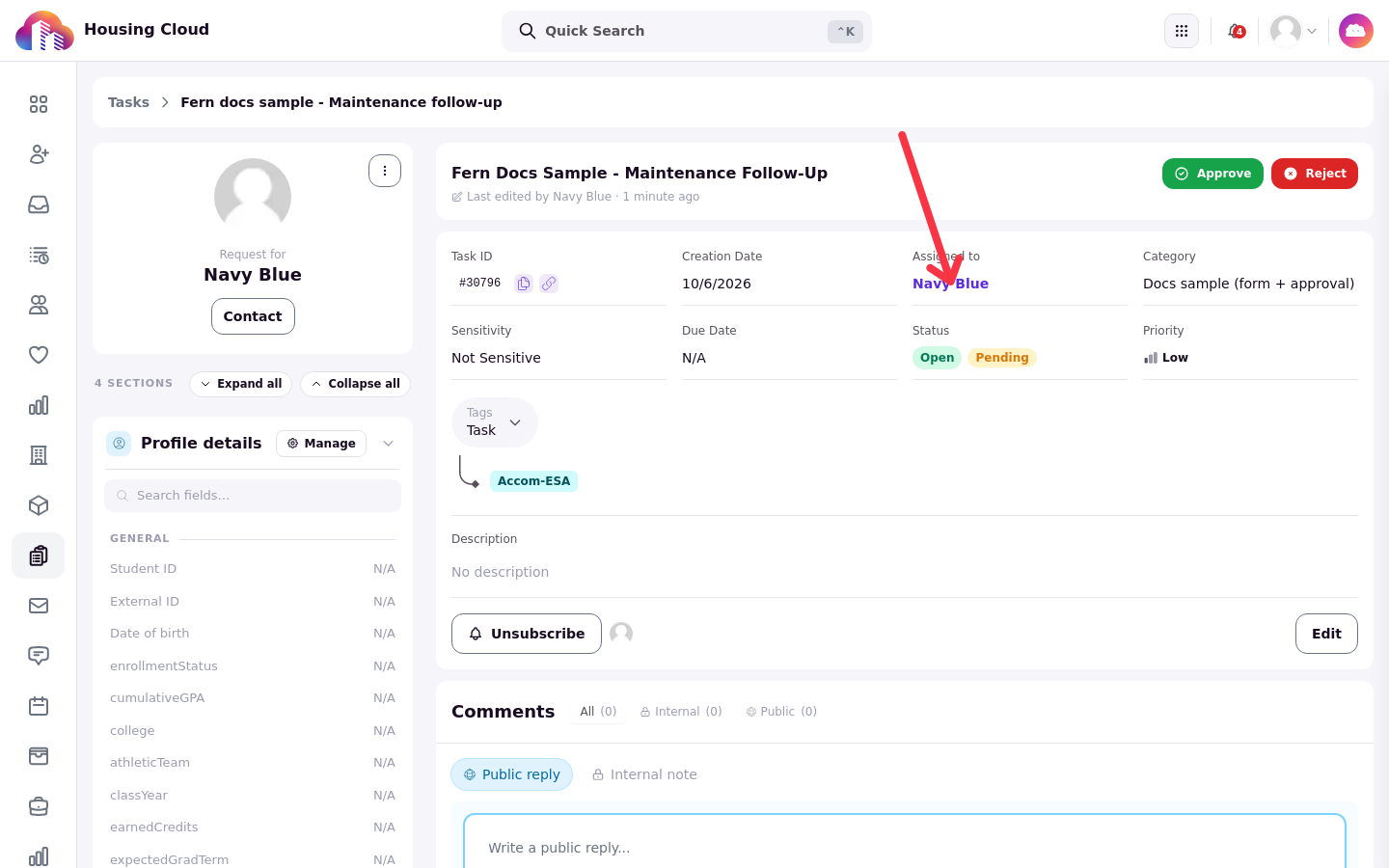Open the apps grid launcher icon
This screenshot has width=1389, height=868.
point(1182,31)
